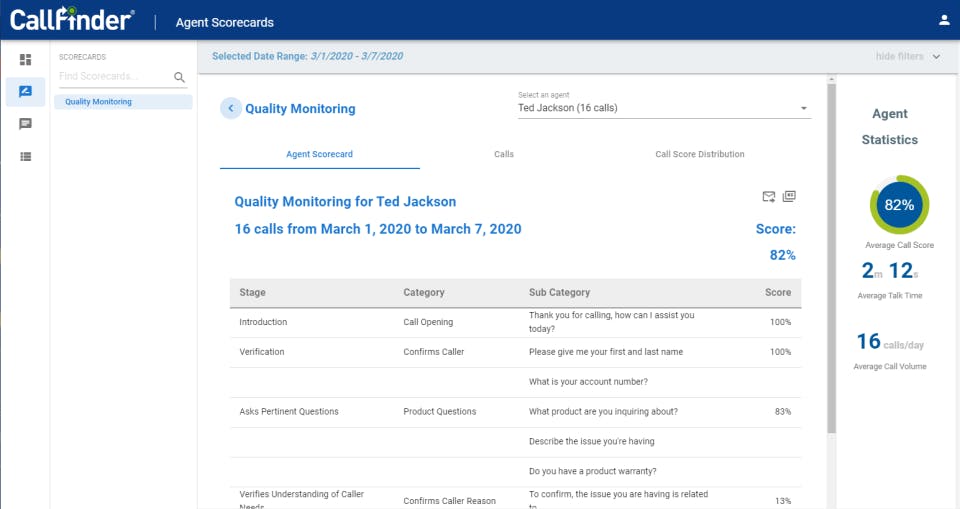
Task: Switch to the Calls tab
Action: 504,154
